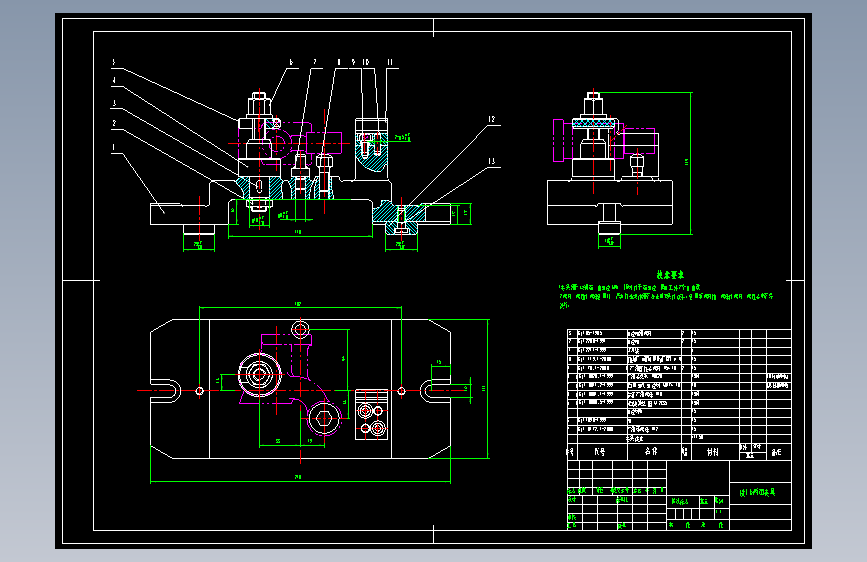The height and width of the screenshot is (562, 867).
Task: Select the four-hole tool setting block in plan view
Action: click(372, 415)
